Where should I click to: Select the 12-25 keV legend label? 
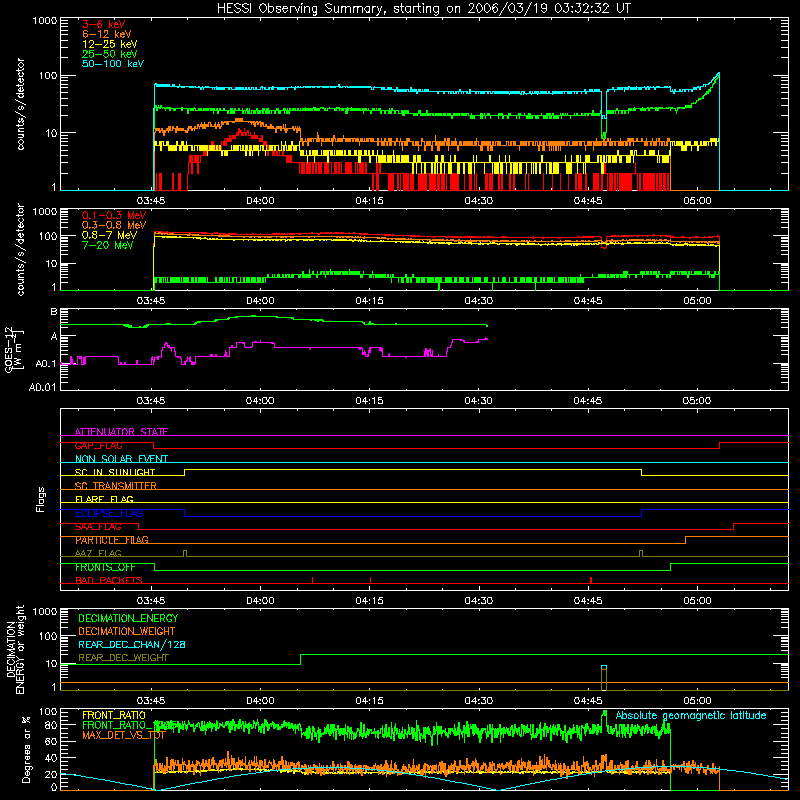tap(109, 44)
